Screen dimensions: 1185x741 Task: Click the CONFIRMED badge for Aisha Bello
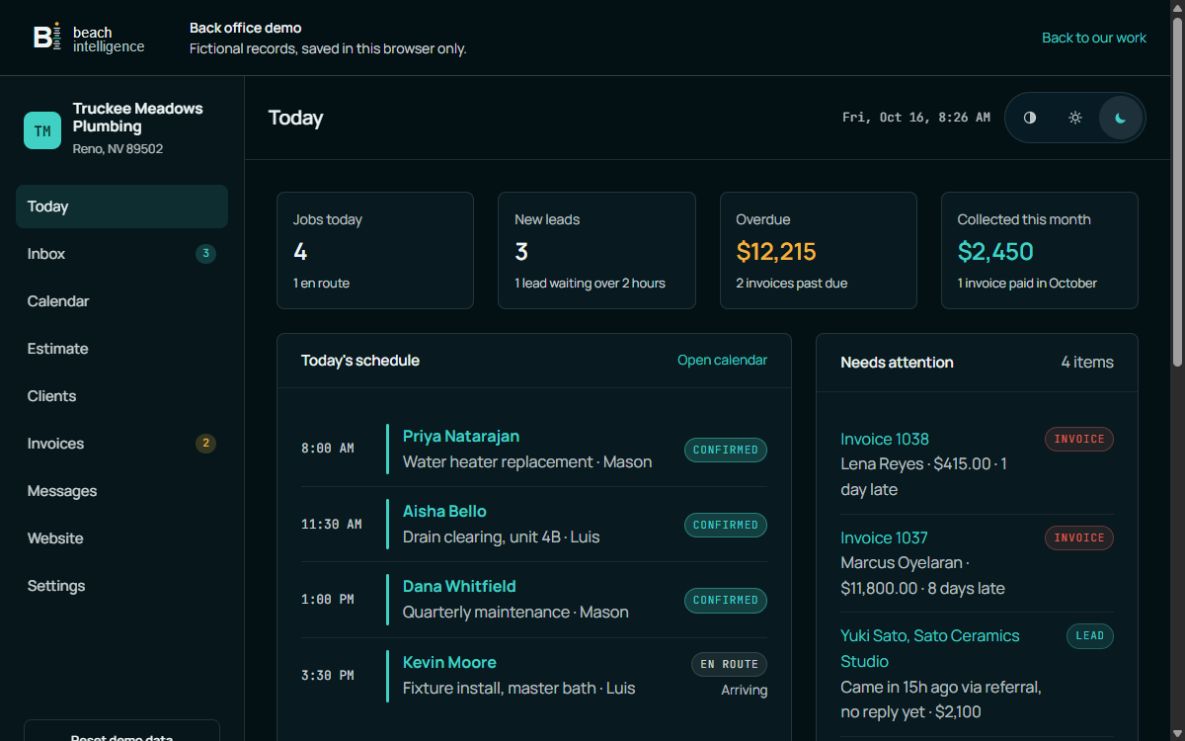coord(726,525)
